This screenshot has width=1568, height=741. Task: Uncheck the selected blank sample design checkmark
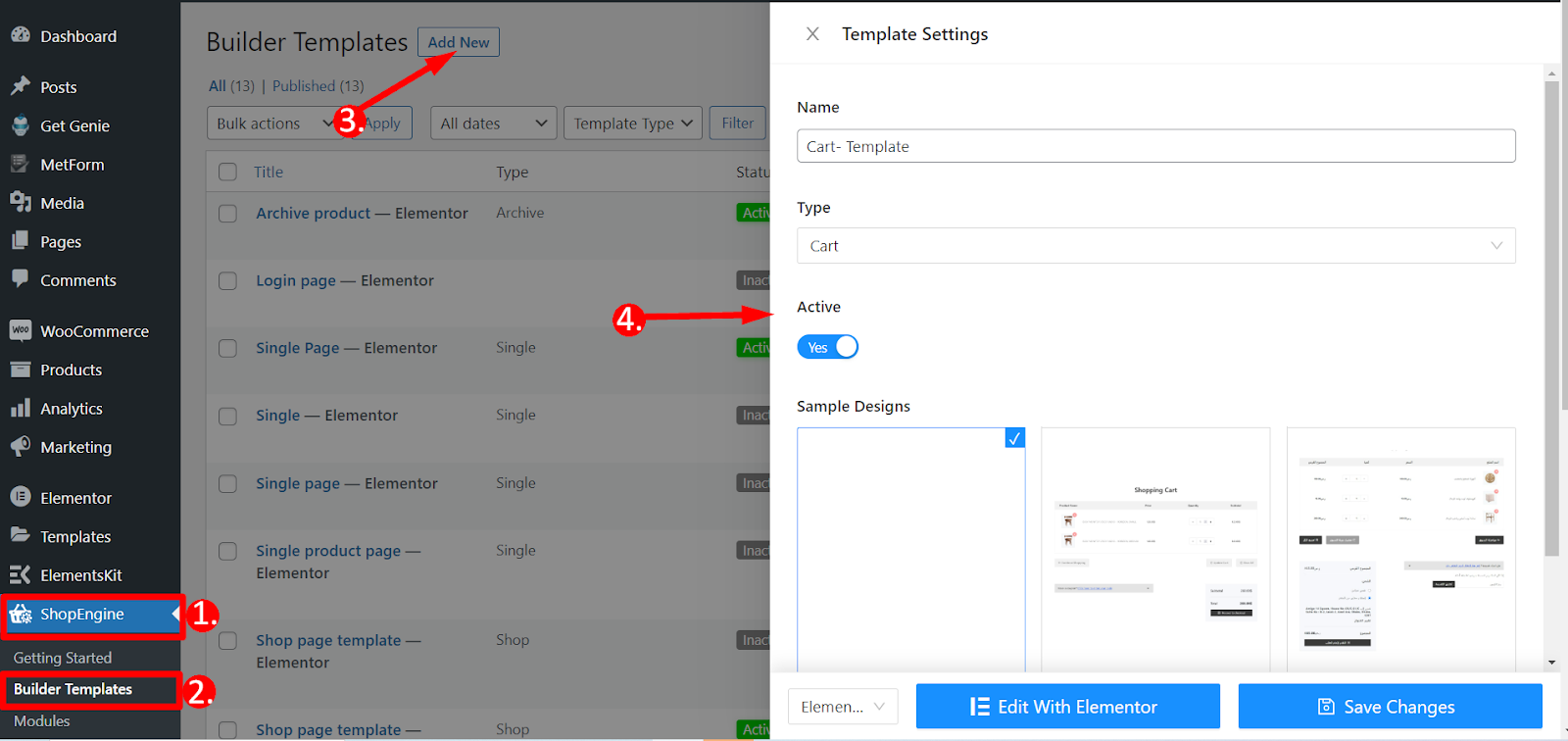pyautogui.click(x=1015, y=438)
